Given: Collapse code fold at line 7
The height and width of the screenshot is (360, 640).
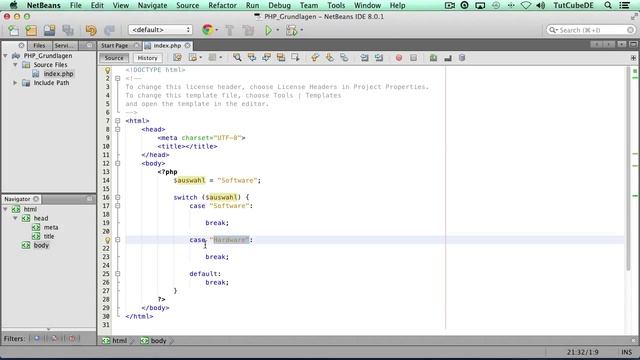Looking at the screenshot, I should click(x=118, y=121).
